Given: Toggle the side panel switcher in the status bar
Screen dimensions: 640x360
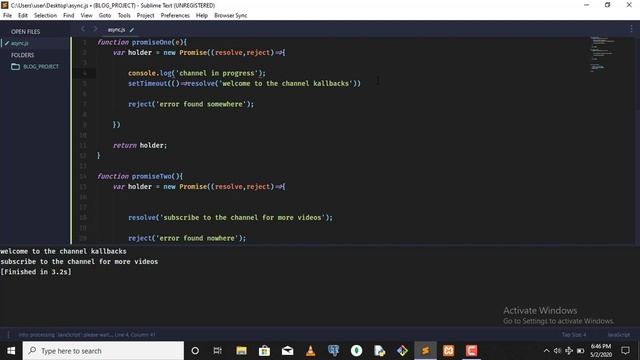Looking at the screenshot, I should (8, 335).
